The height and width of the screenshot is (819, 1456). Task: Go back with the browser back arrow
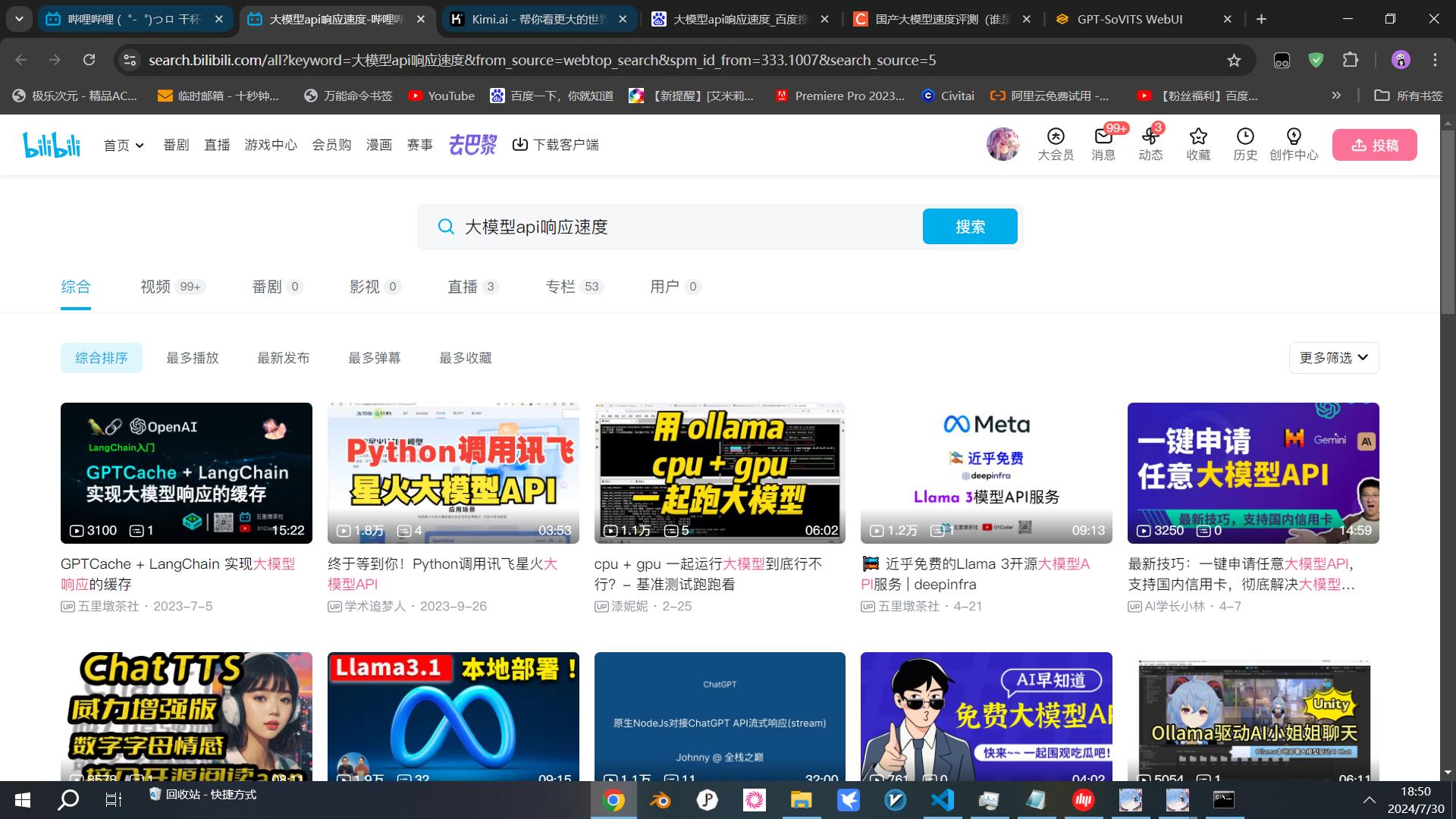coord(21,60)
